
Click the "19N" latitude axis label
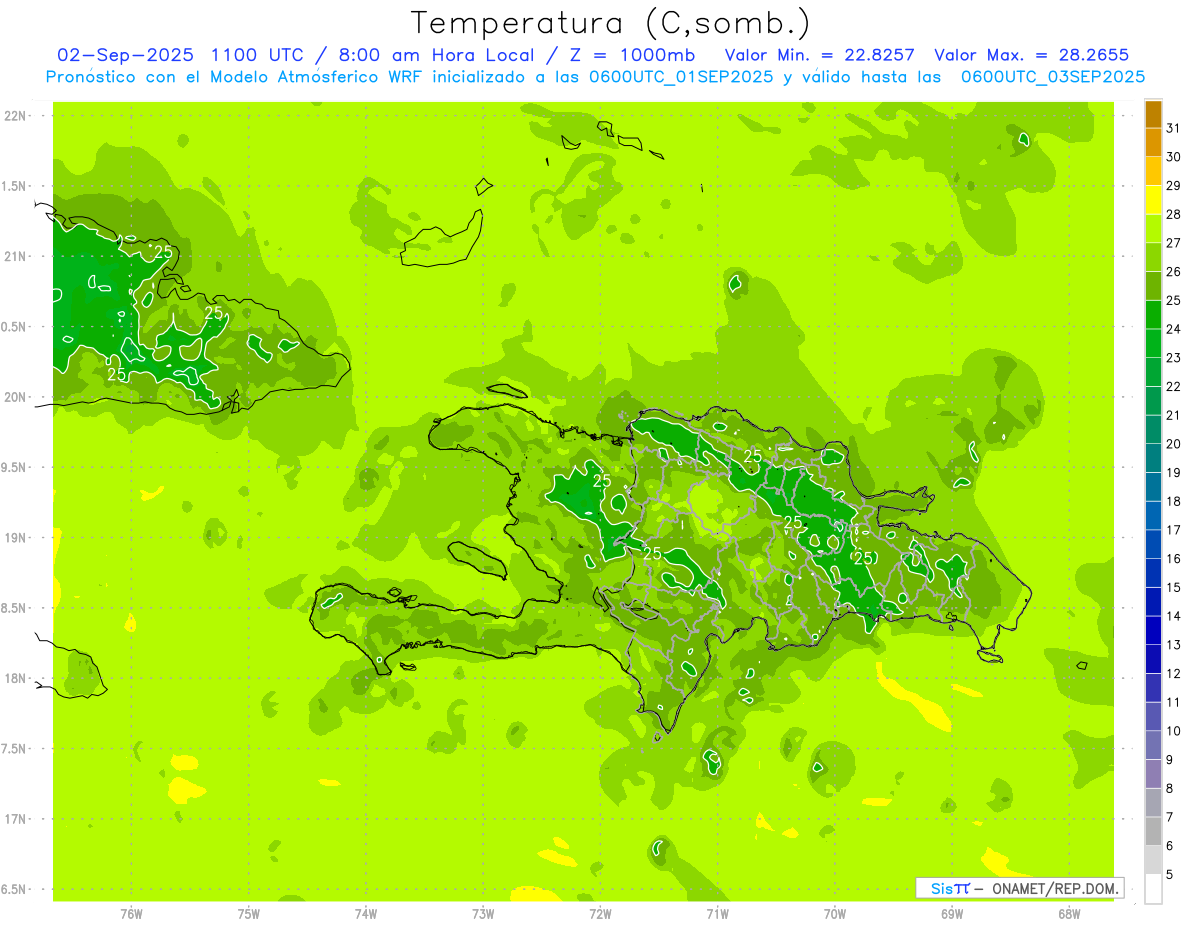pyautogui.click(x=16, y=538)
